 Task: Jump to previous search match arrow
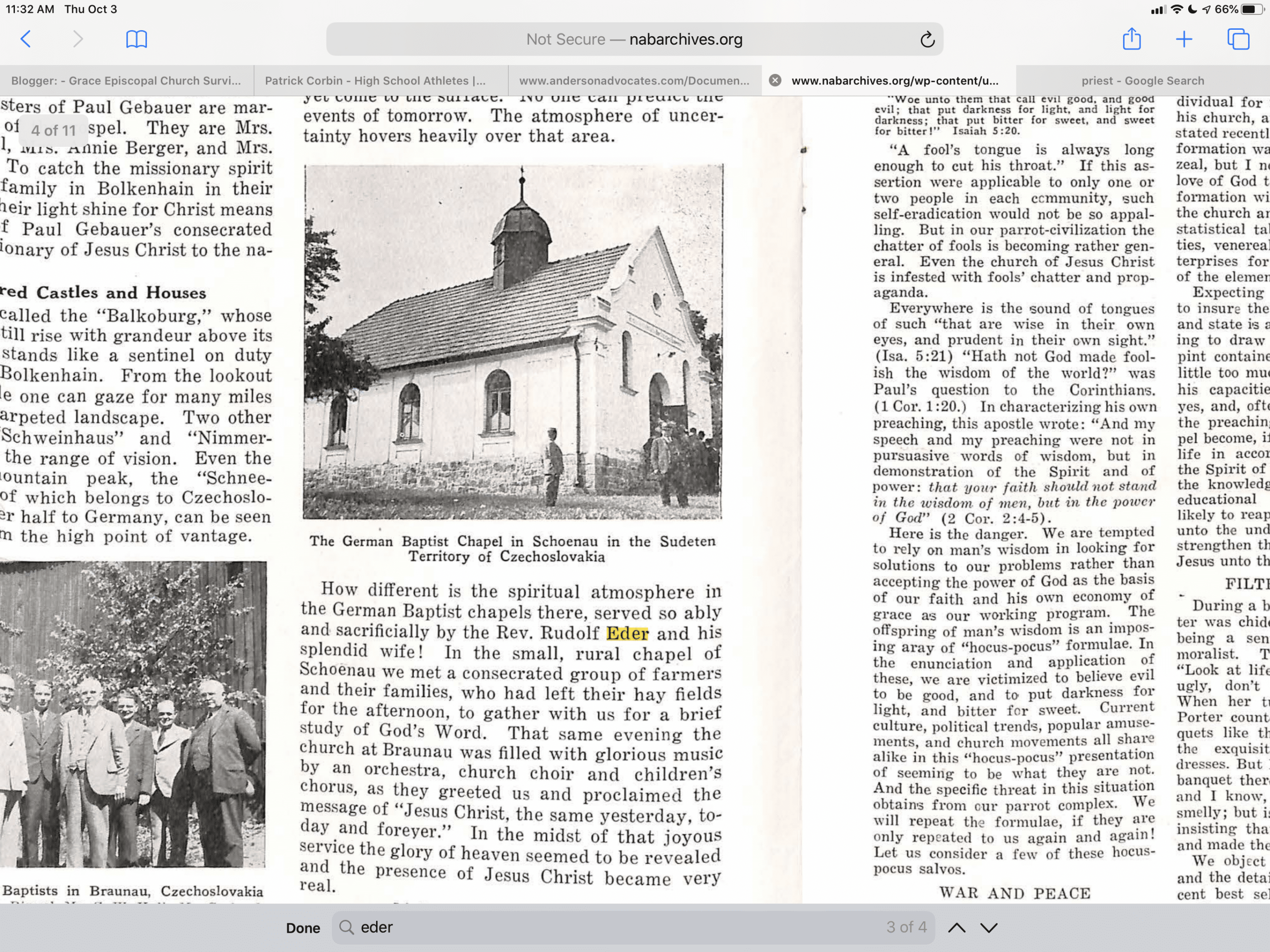point(956,927)
